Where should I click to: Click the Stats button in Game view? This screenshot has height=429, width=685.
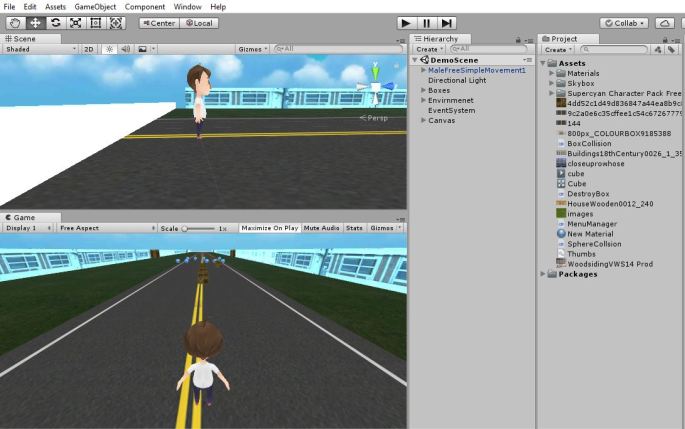[354, 228]
